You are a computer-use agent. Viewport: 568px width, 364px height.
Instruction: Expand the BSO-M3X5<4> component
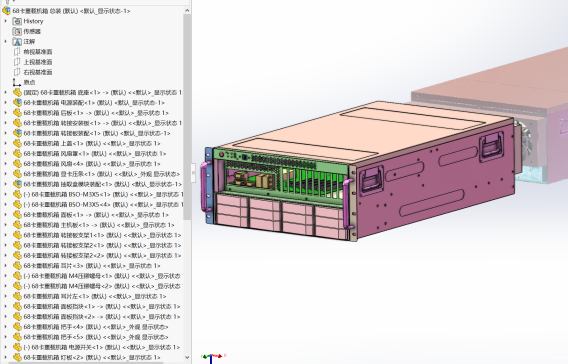[5, 205]
